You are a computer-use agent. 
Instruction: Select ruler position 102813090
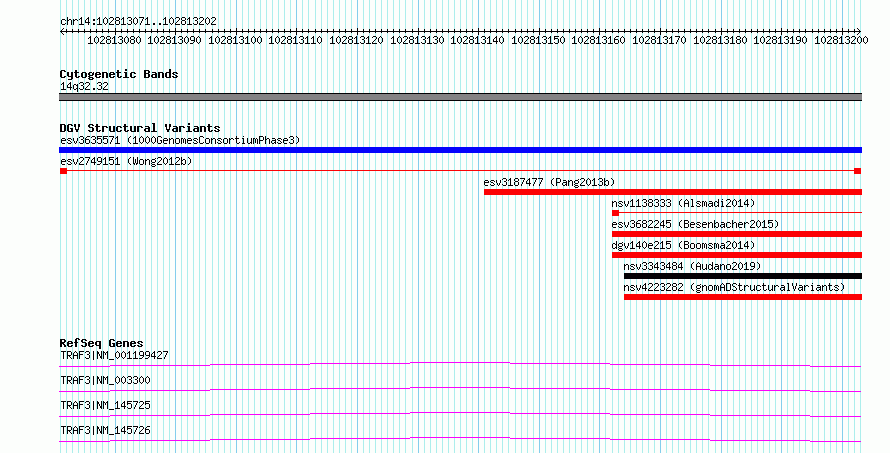tap(174, 40)
